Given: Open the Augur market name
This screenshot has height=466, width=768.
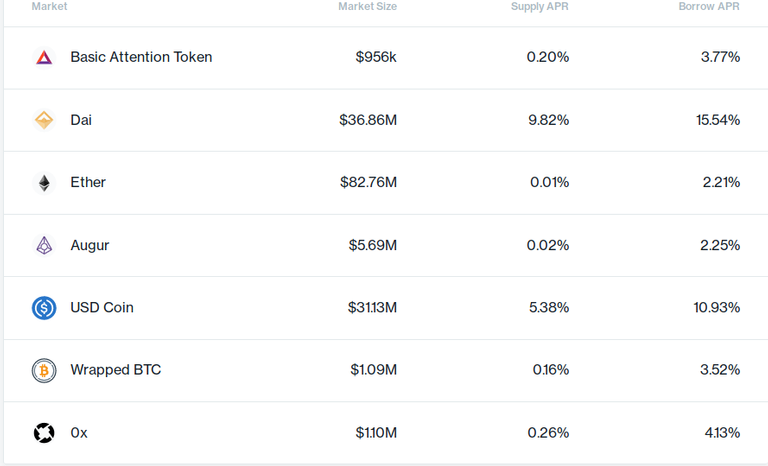Looking at the screenshot, I should (90, 245).
